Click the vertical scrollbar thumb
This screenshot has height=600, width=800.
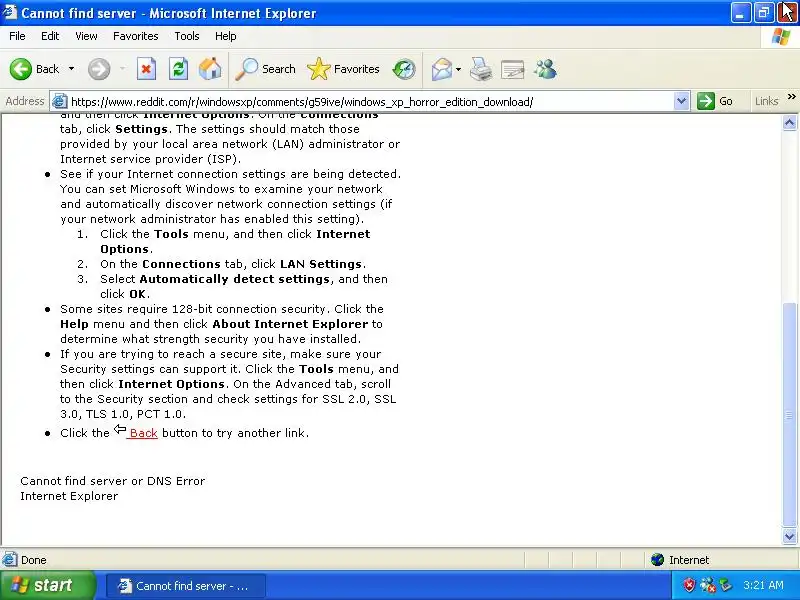[x=789, y=415]
